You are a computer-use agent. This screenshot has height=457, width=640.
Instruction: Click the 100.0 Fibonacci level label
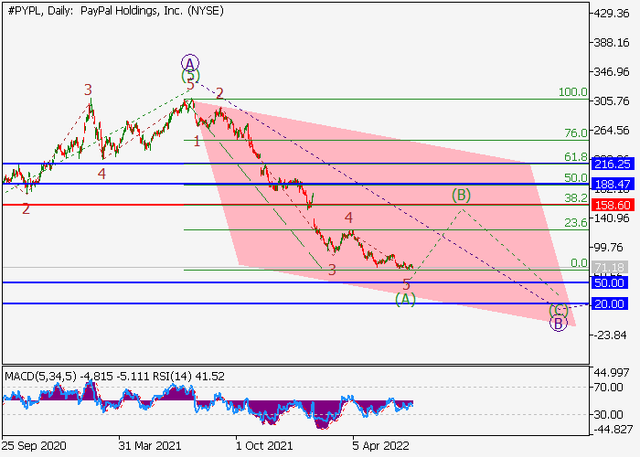point(572,92)
